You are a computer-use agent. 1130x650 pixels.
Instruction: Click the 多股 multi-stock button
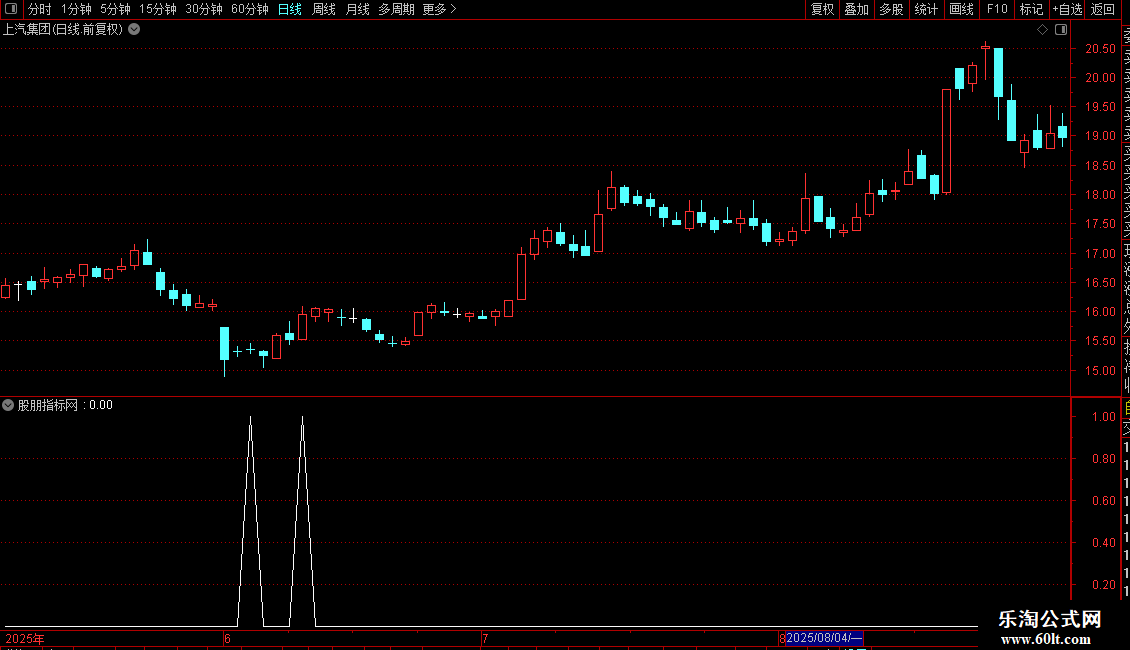[x=891, y=9]
